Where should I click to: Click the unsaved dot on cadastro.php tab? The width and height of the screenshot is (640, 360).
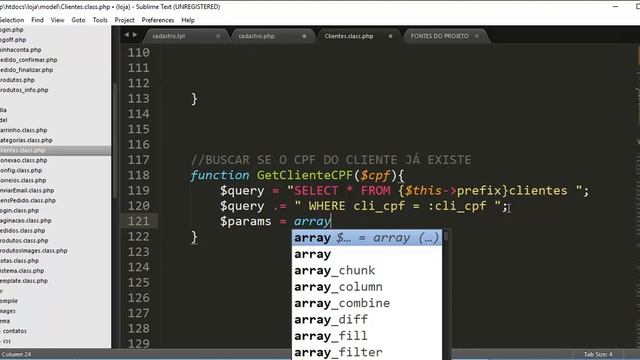click(304, 36)
